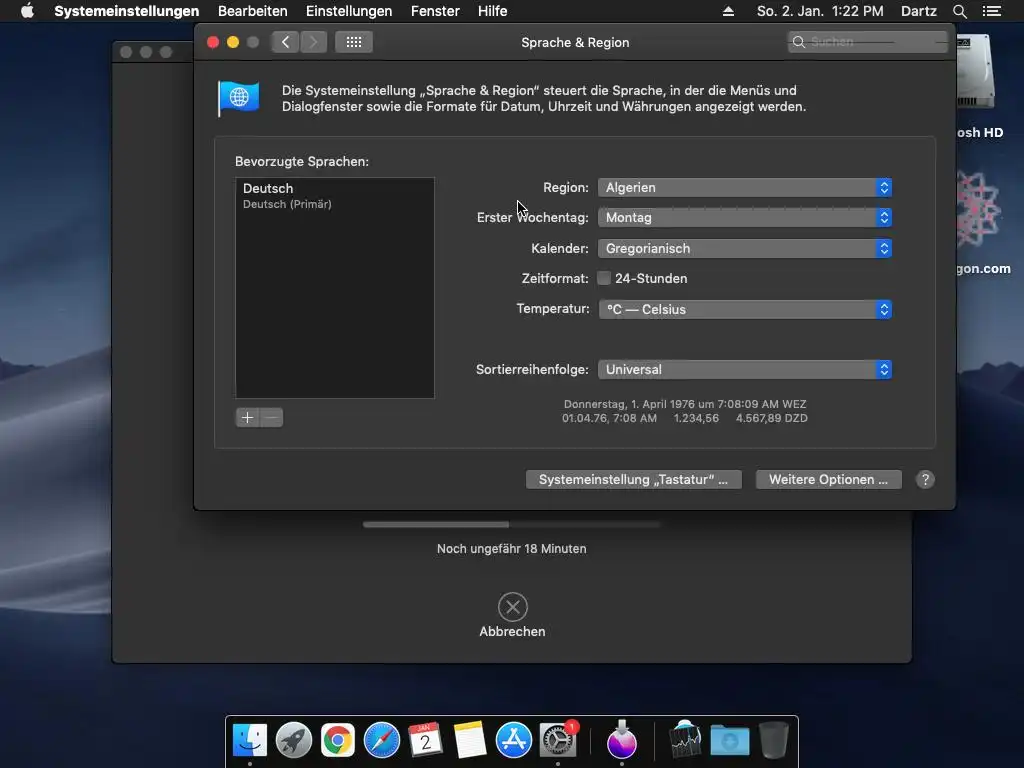This screenshot has width=1024, height=768.
Task: Open Sortierreihenfolge dropdown showing Universal
Action: (x=744, y=370)
